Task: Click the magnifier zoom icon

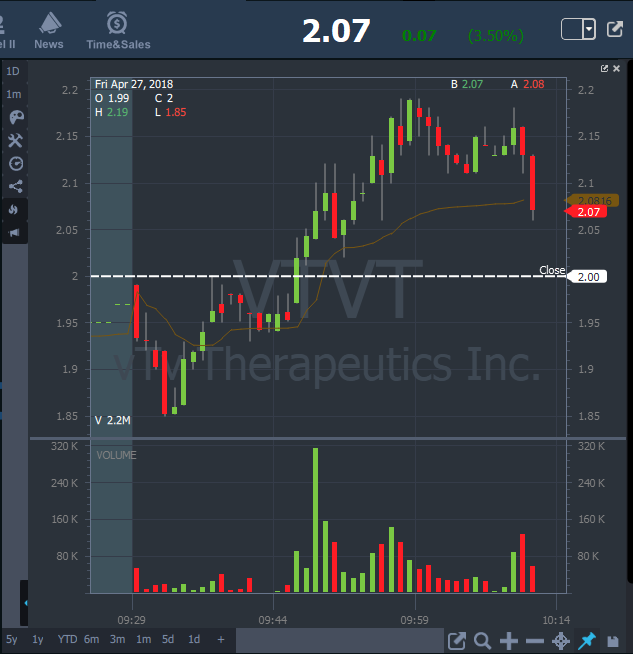Action: 482,641
